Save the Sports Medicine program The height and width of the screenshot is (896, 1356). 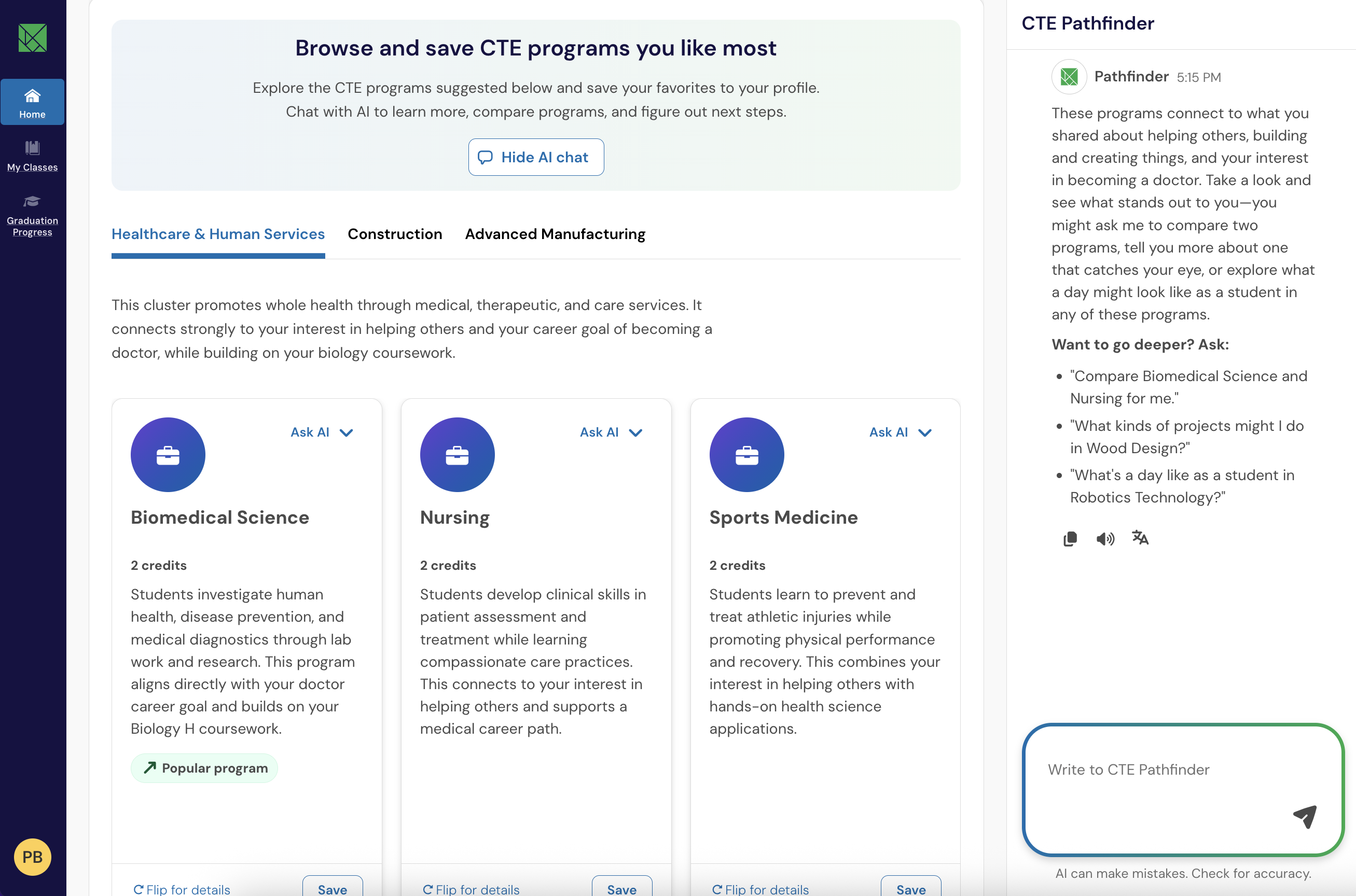pyautogui.click(x=911, y=888)
